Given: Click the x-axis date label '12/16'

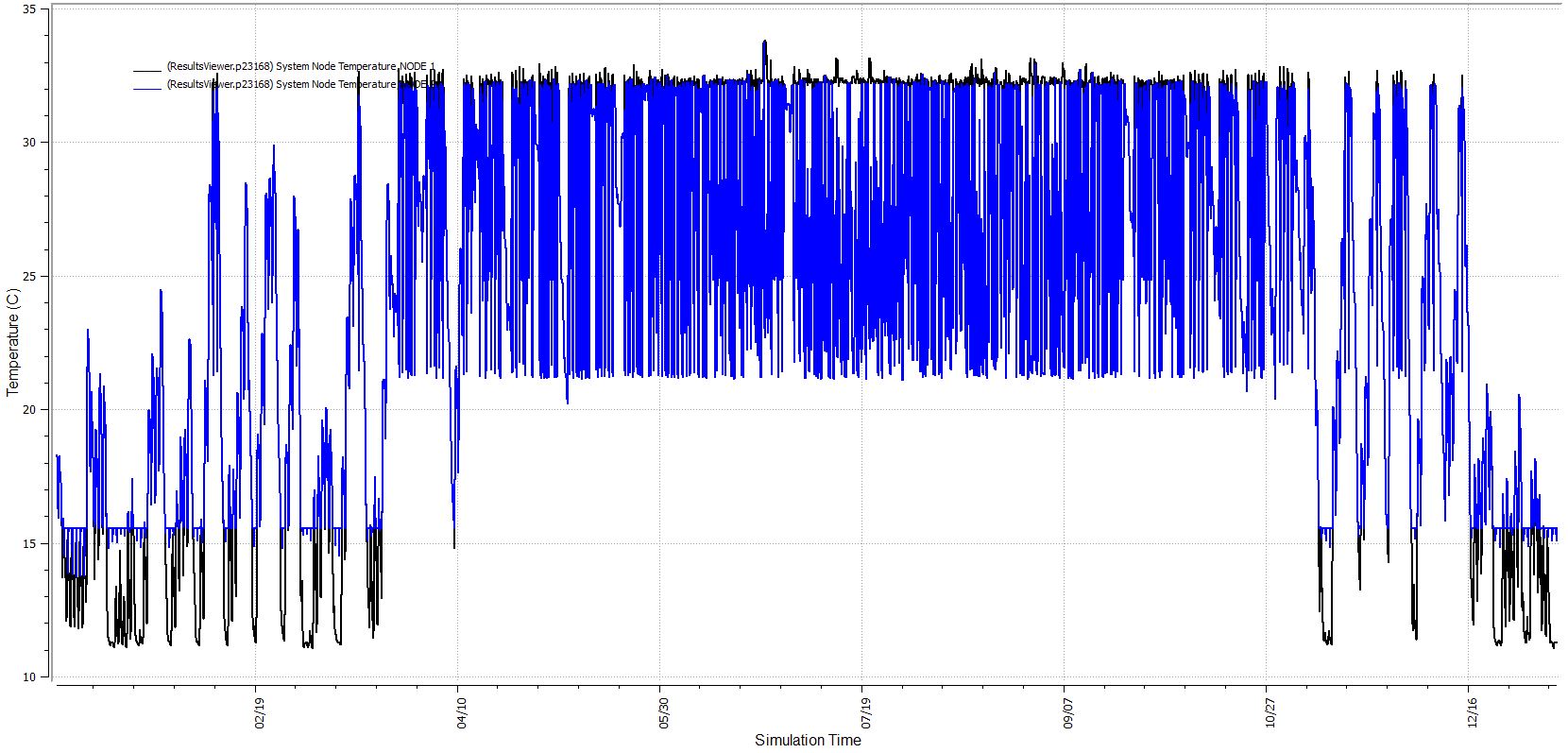Looking at the screenshot, I should pyautogui.click(x=1473, y=714).
